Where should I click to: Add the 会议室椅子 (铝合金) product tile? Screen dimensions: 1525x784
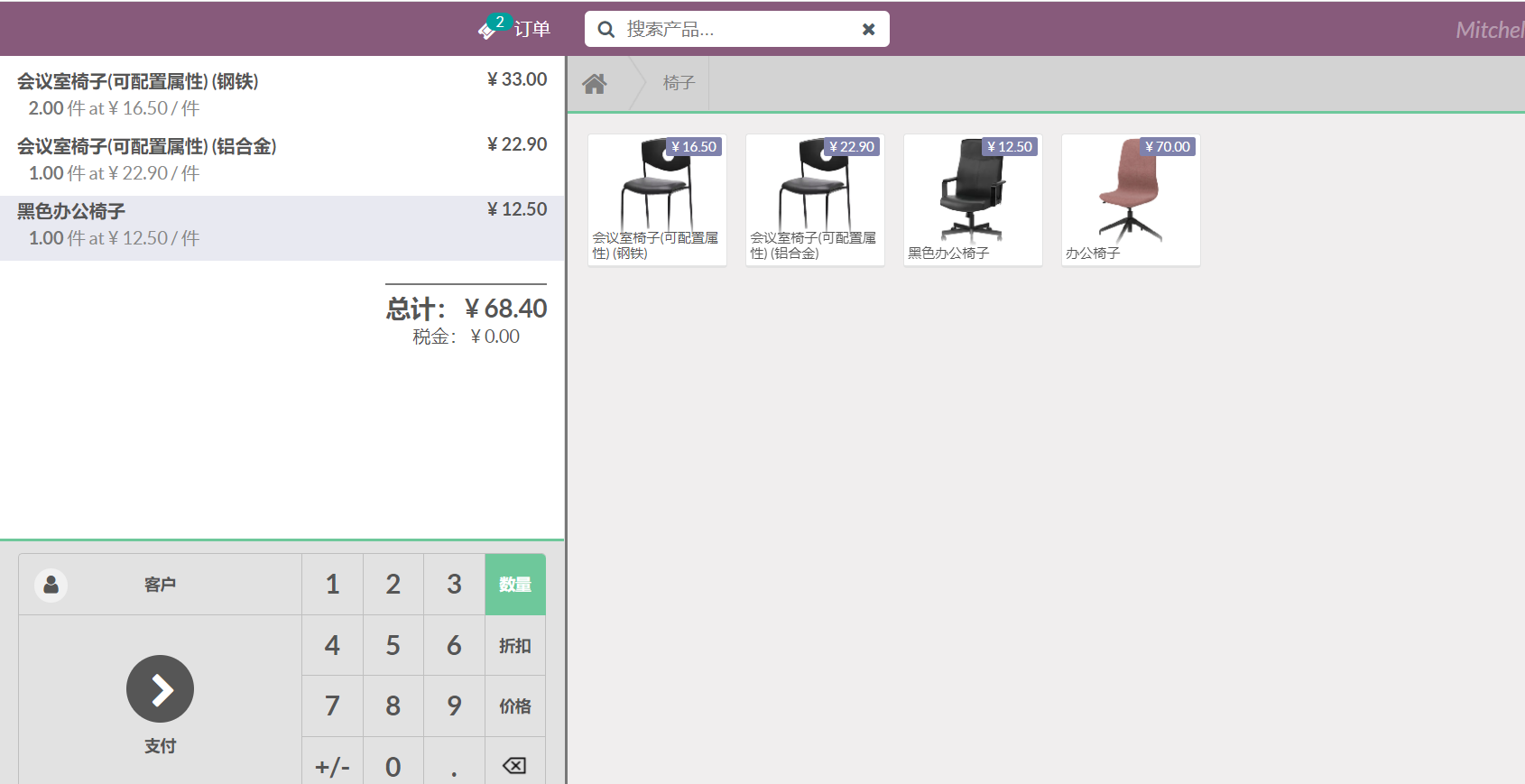pos(815,200)
